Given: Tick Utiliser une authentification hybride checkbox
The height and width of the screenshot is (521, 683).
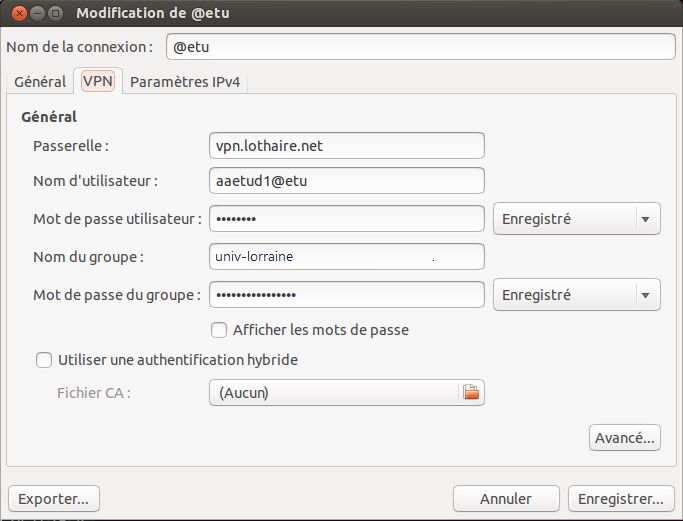Looking at the screenshot, I should [44, 360].
